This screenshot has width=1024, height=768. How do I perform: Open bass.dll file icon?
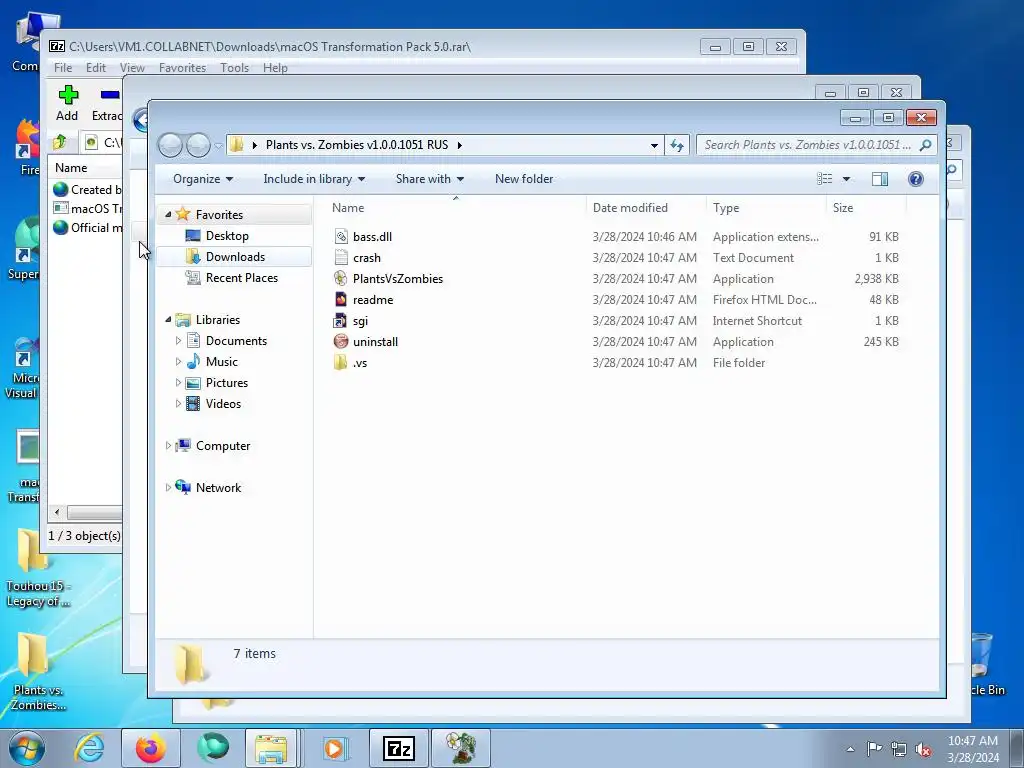tap(341, 237)
